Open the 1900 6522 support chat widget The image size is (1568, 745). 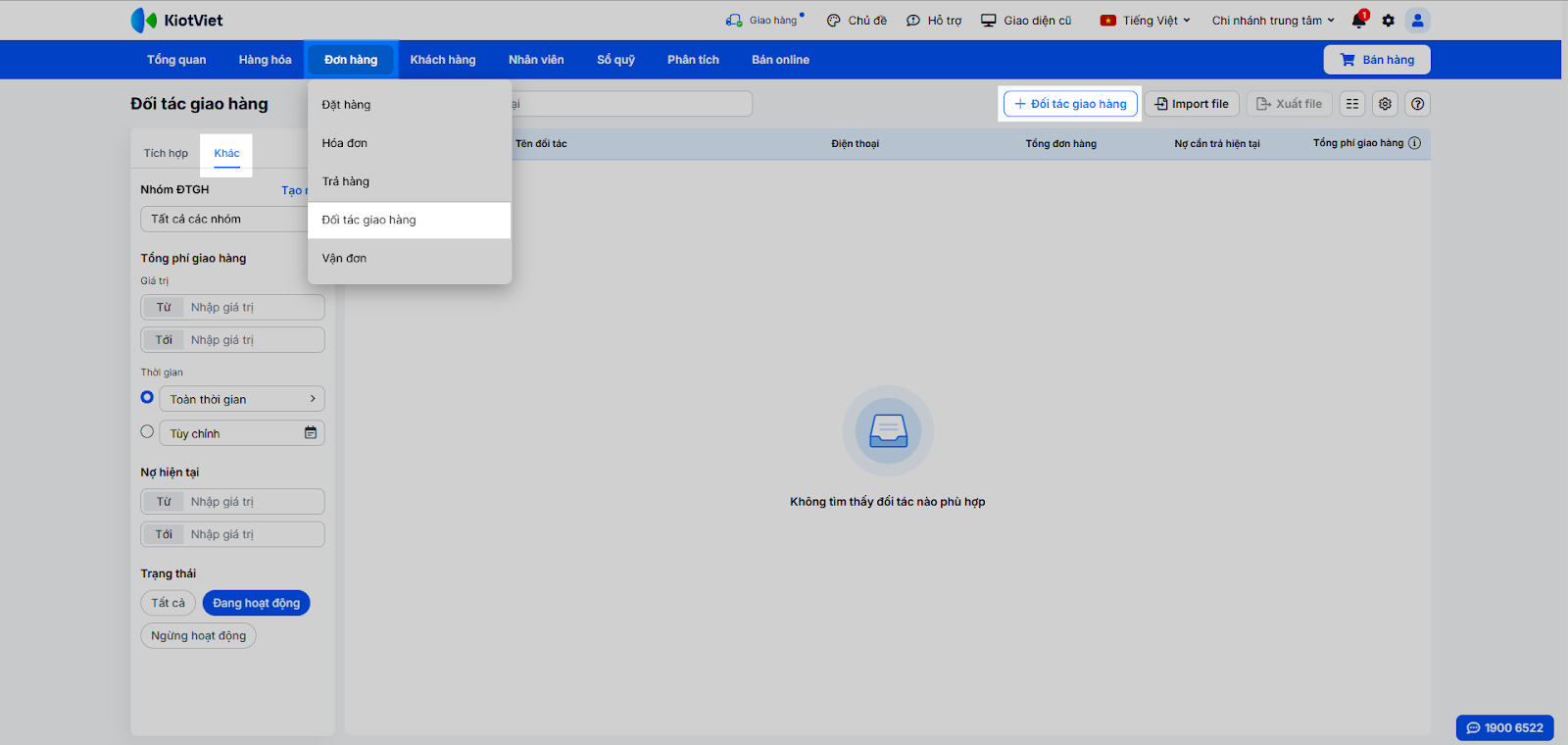1504,727
